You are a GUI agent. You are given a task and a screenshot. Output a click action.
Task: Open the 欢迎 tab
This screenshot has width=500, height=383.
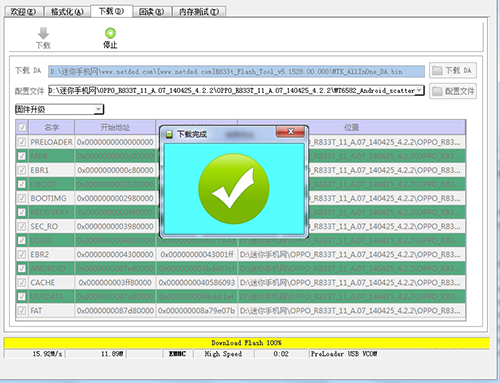pyautogui.click(x=23, y=12)
